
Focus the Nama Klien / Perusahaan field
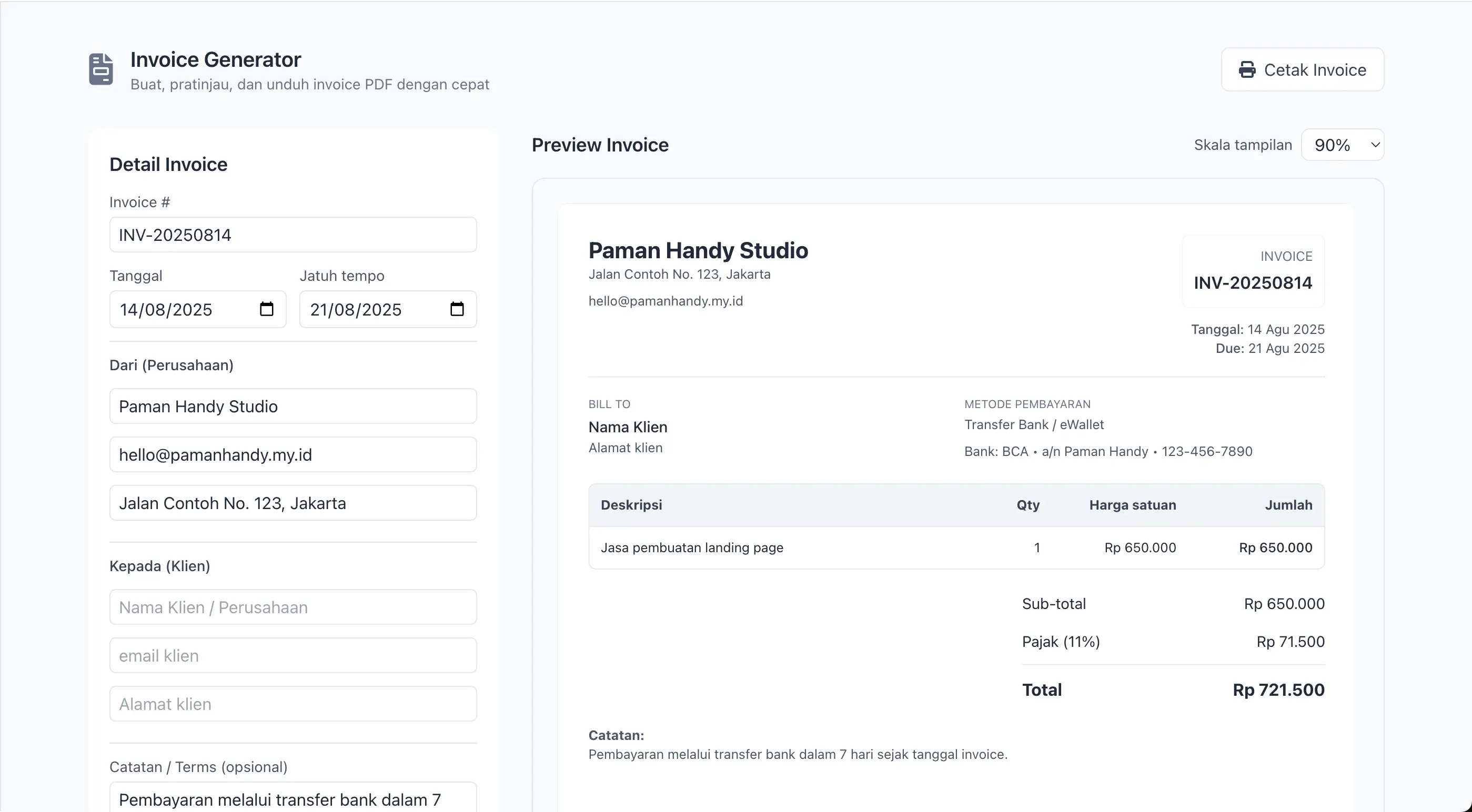coord(293,607)
